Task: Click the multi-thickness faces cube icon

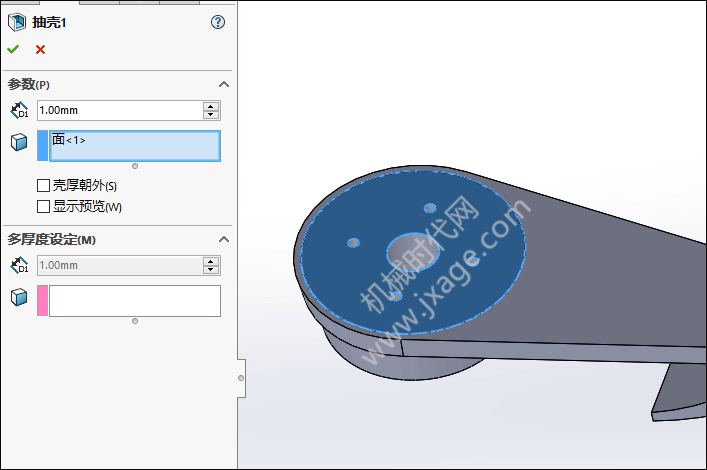Action: click(x=19, y=297)
